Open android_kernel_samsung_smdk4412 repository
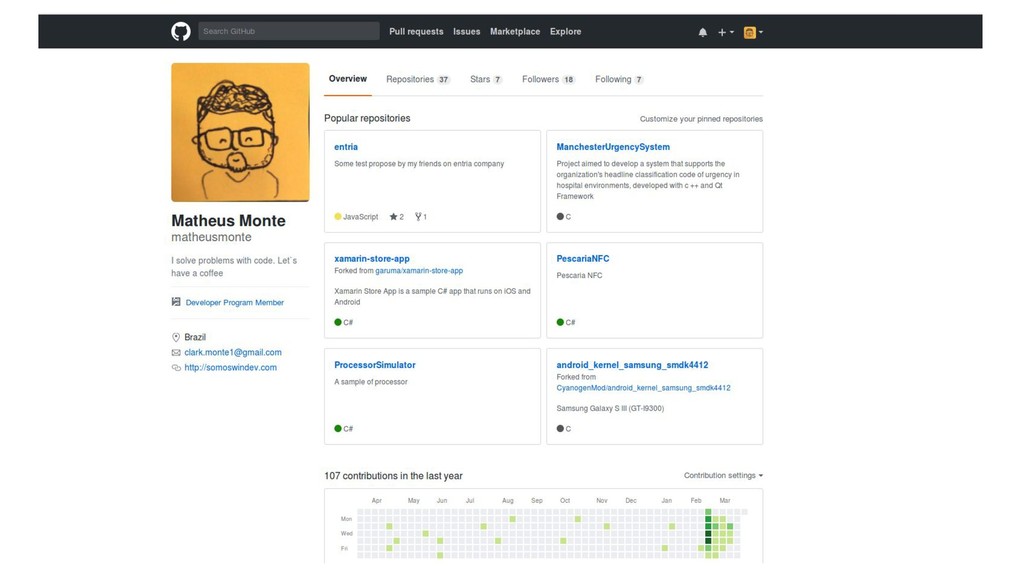The image size is (1024, 576). (632, 365)
